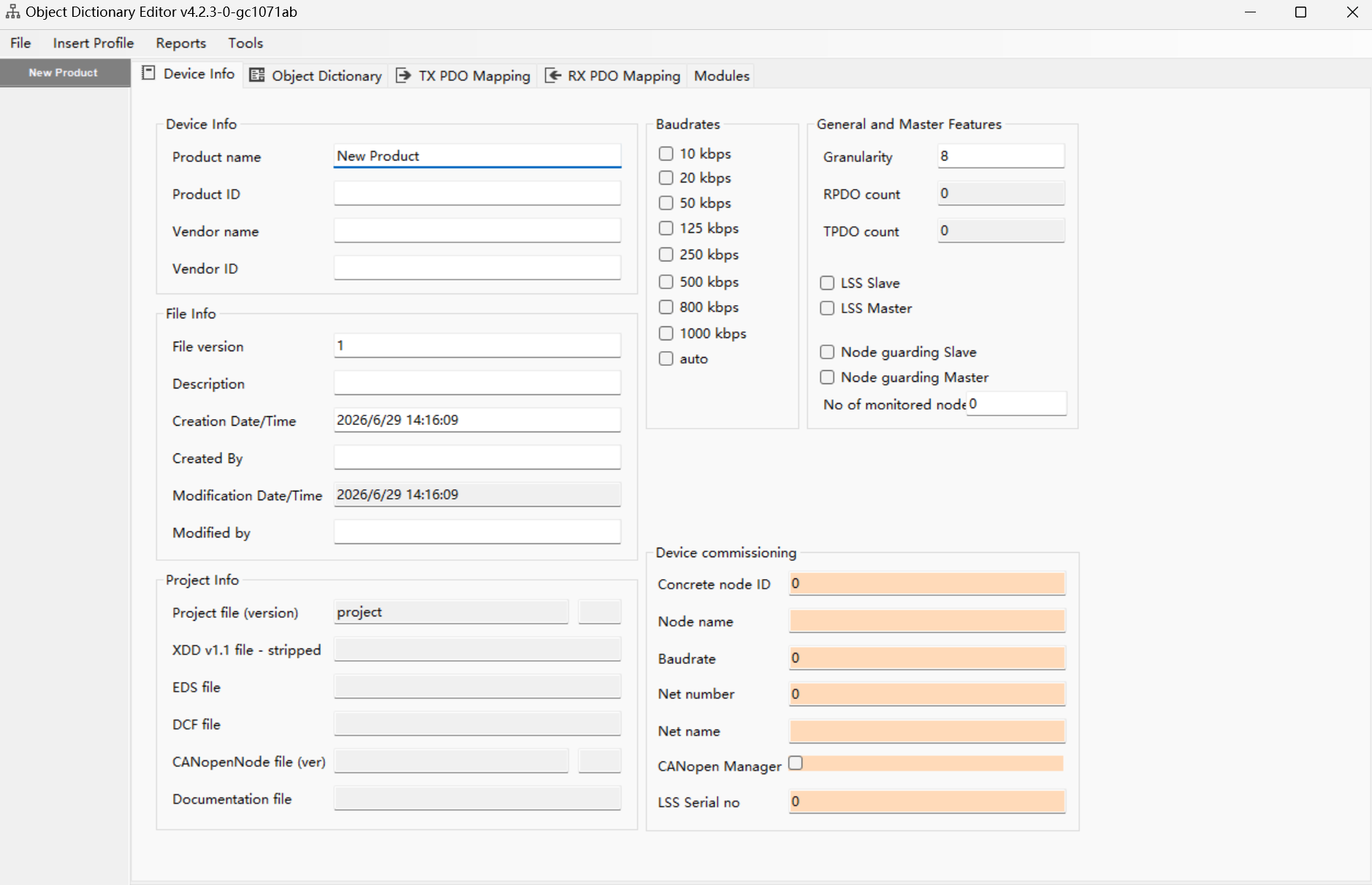Switch to the TX PDO Mapping tab label
This screenshot has height=885, width=1372.
pyautogui.click(x=474, y=76)
